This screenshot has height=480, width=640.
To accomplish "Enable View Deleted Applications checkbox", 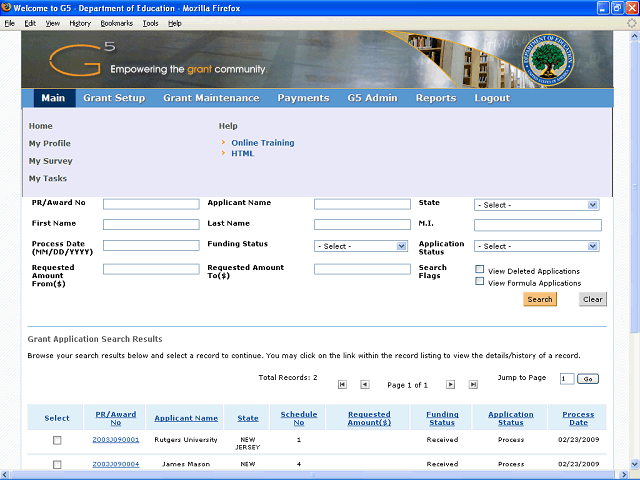I will coord(480,270).
